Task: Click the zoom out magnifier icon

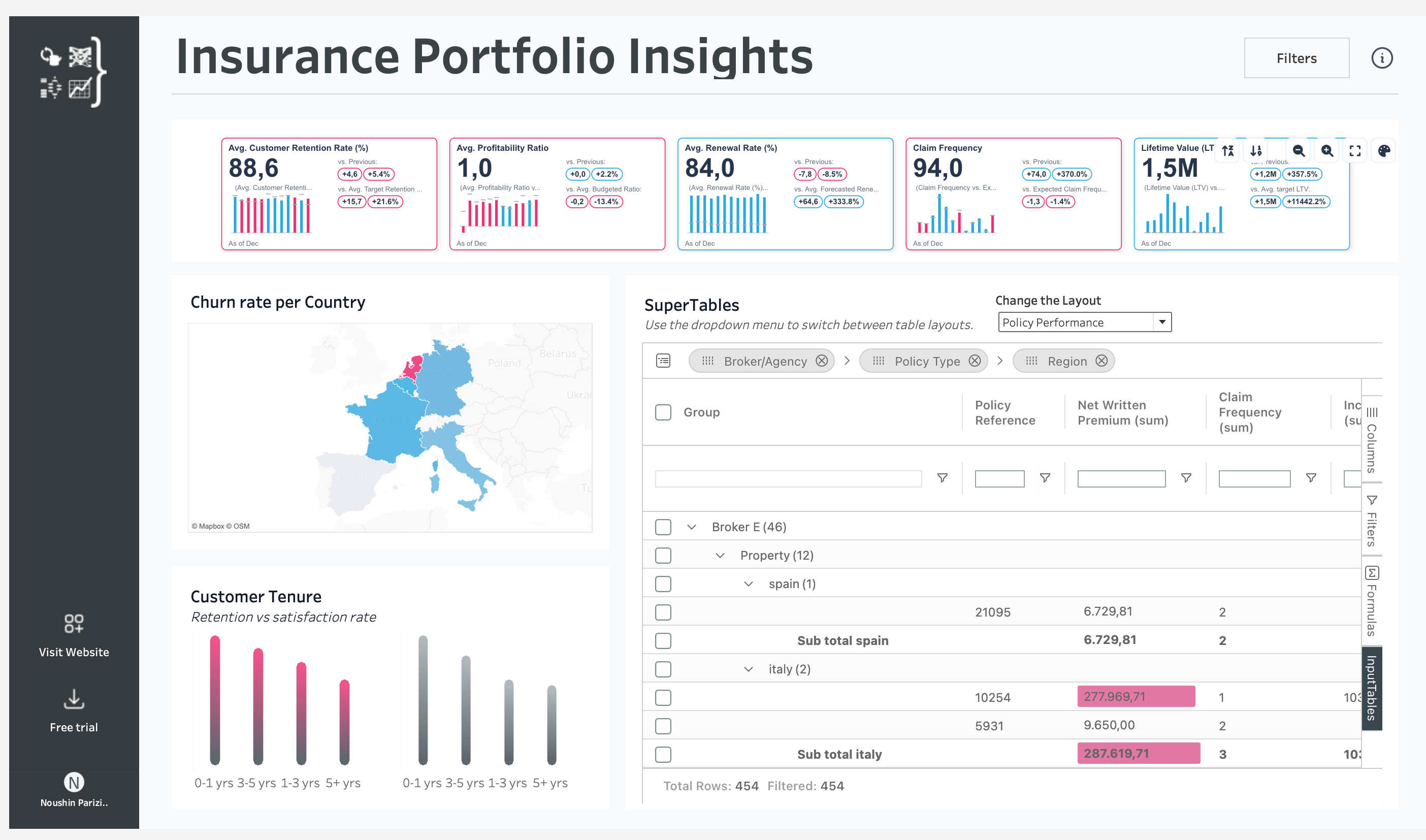Action: 1299,150
